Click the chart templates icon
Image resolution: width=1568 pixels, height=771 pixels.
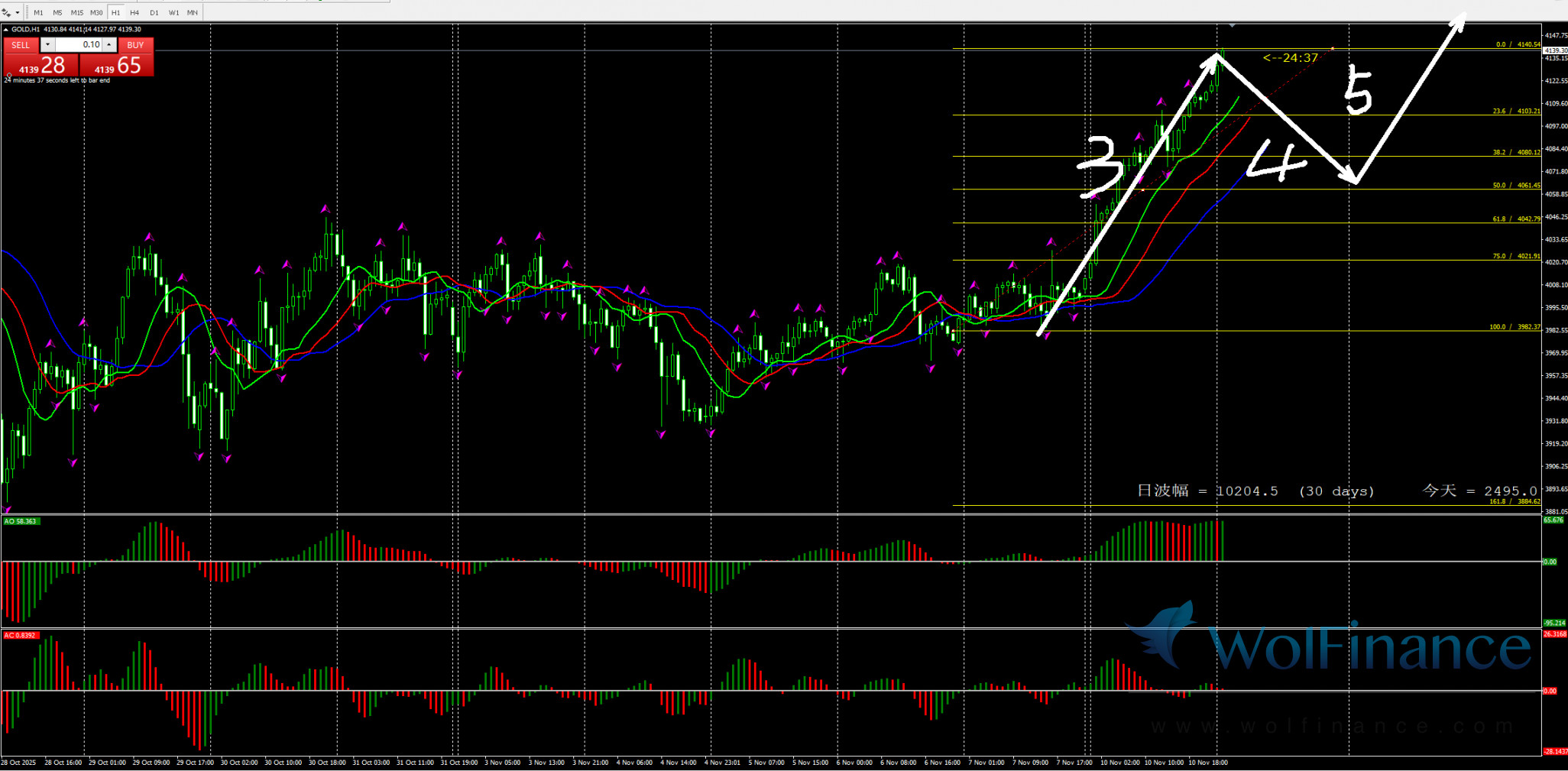[6, 13]
